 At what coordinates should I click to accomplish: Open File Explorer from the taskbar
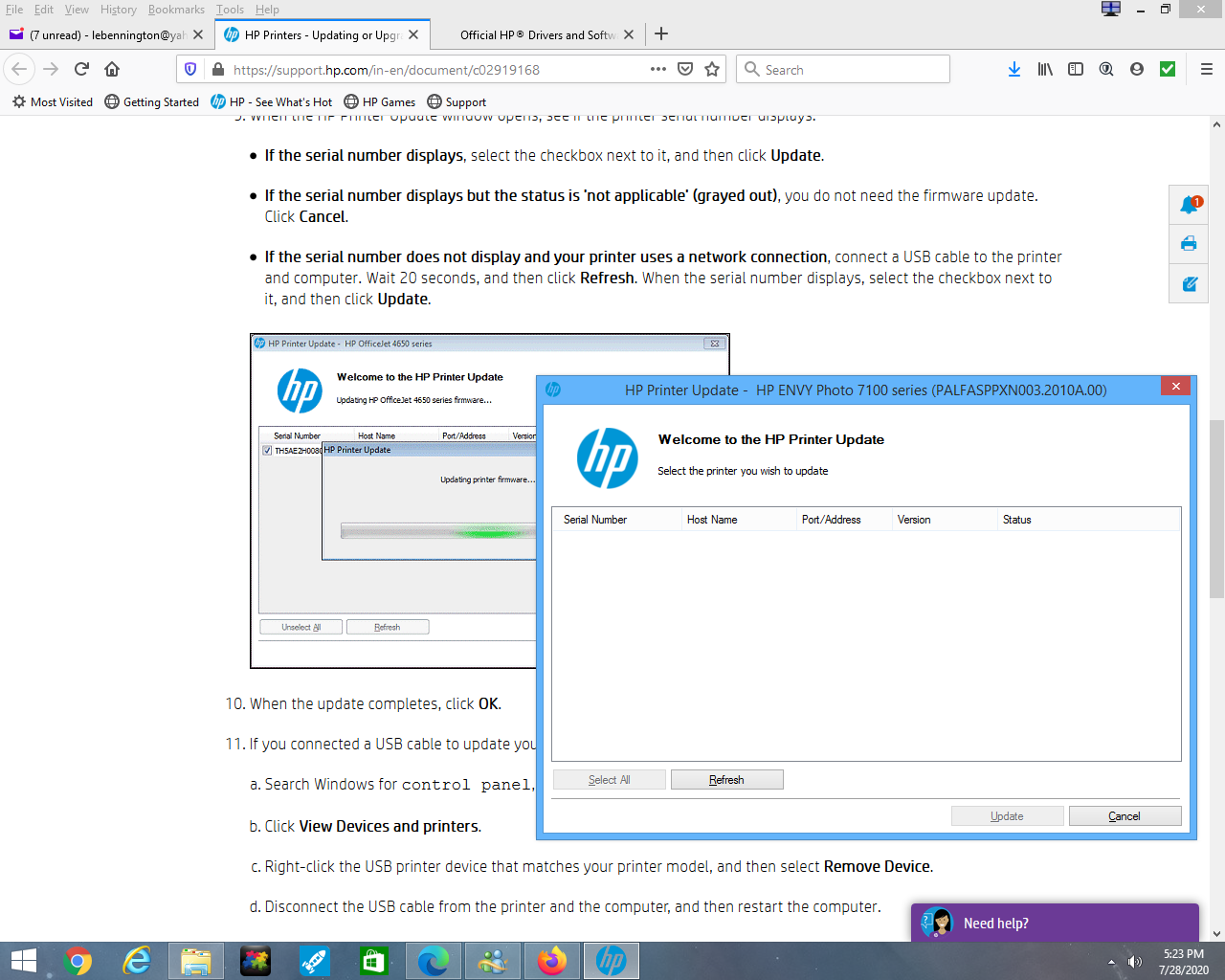click(196, 961)
